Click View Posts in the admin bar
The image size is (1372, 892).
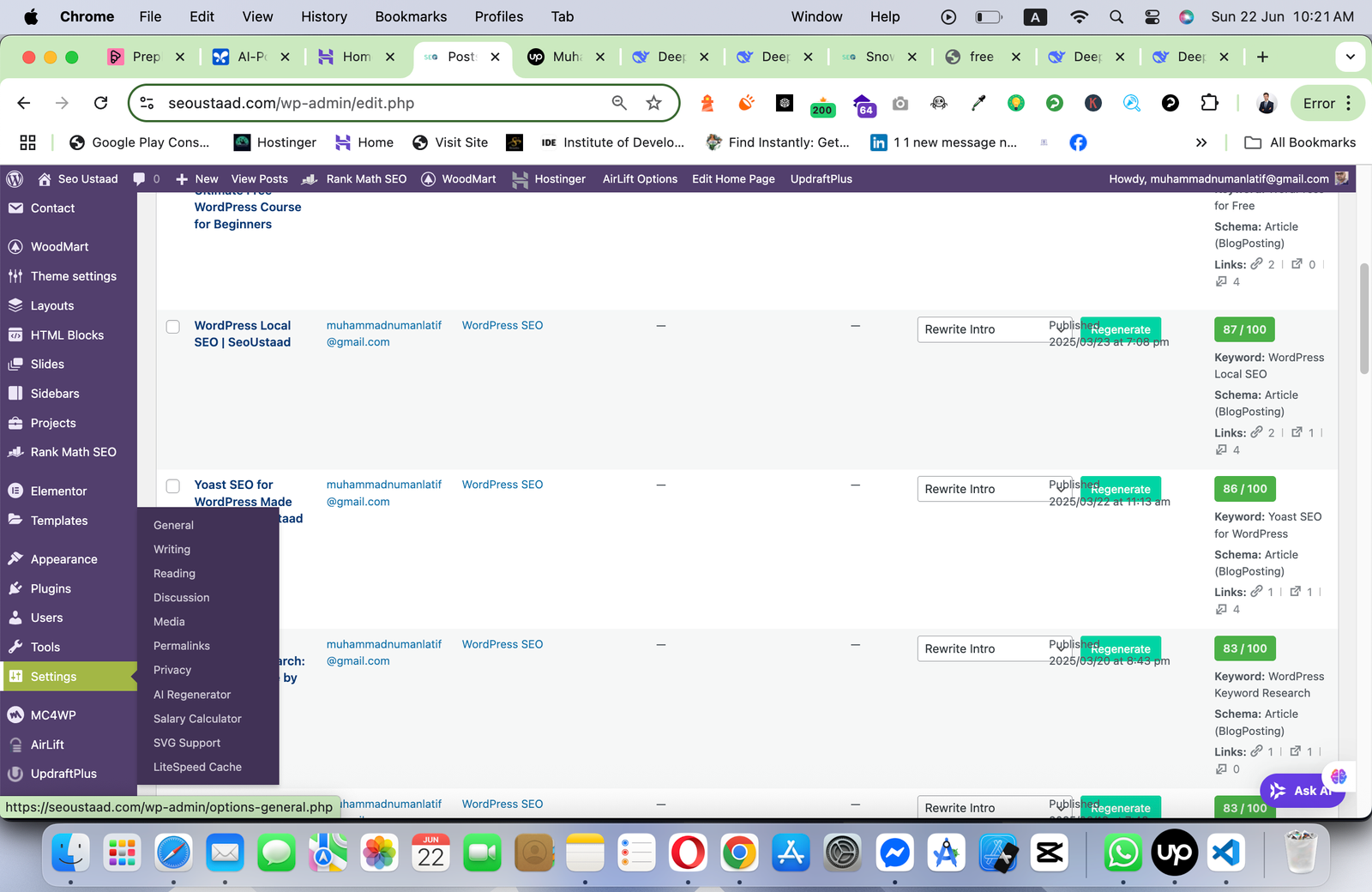pyautogui.click(x=260, y=179)
